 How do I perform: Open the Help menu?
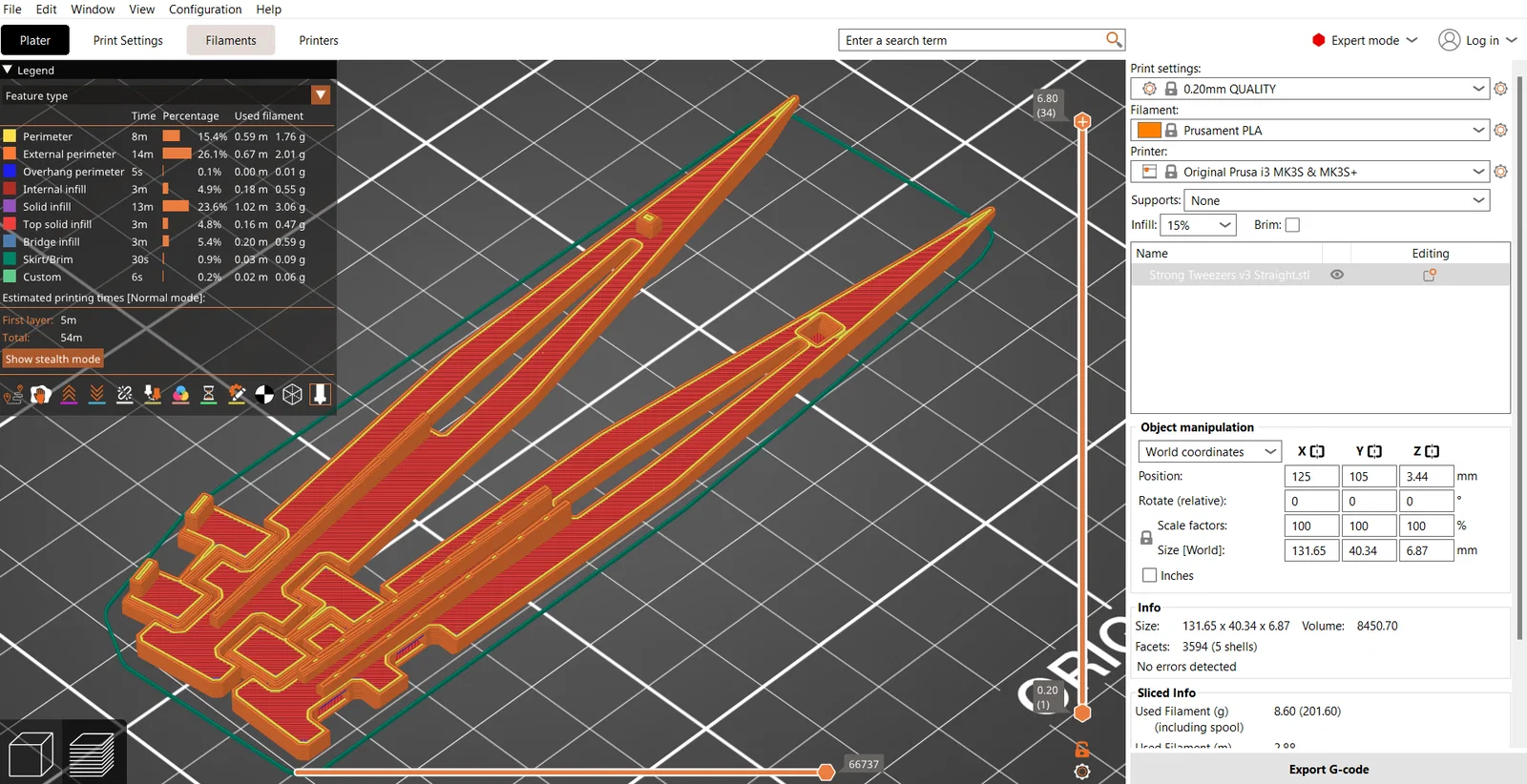pyautogui.click(x=268, y=9)
